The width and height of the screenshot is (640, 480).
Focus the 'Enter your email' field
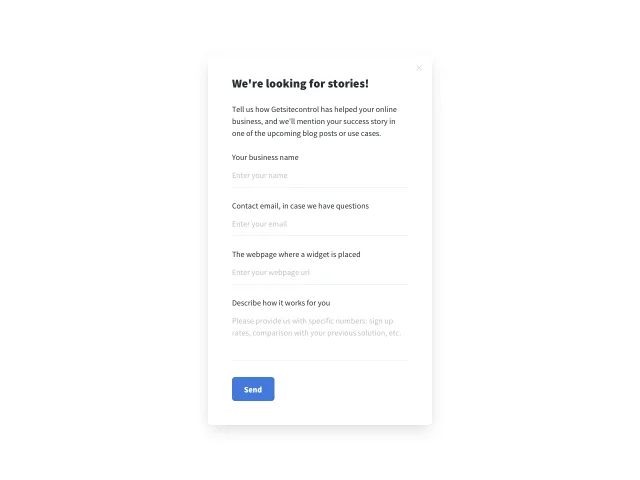click(320, 224)
